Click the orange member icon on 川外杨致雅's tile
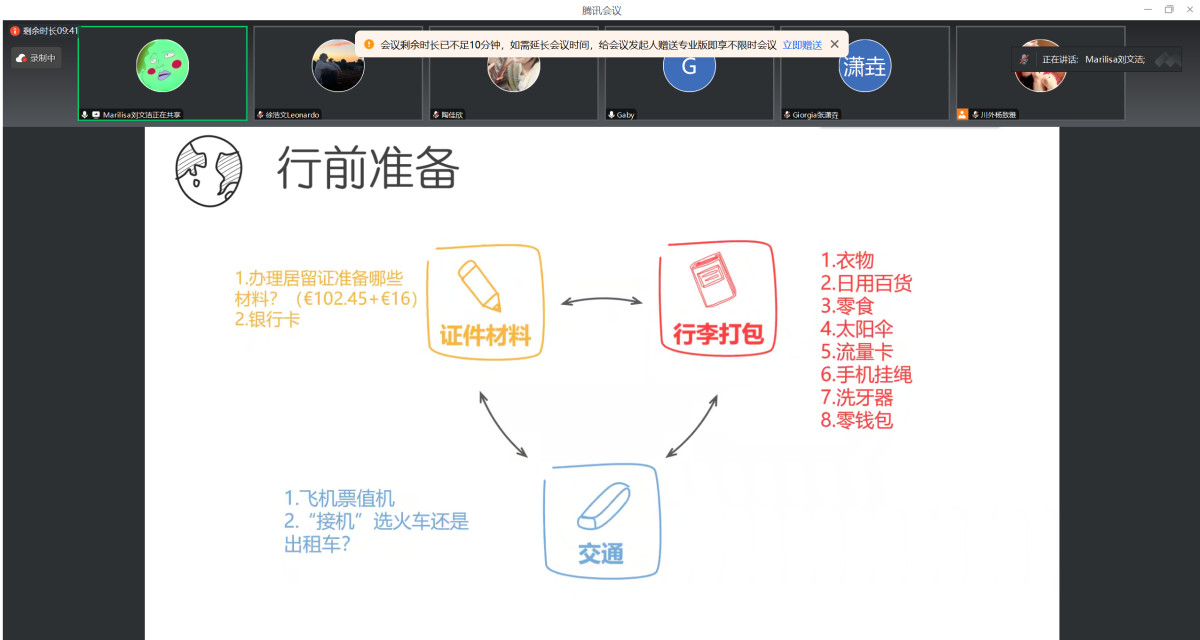Viewport: 1200px width, 640px height. pos(963,114)
